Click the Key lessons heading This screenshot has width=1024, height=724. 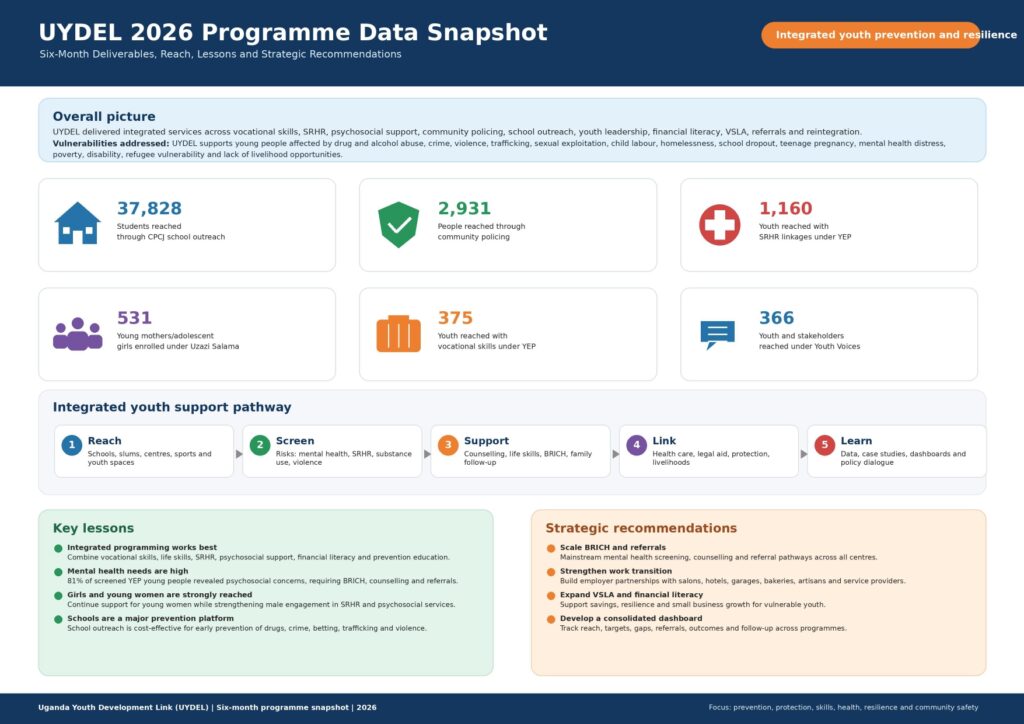pyautogui.click(x=93, y=528)
